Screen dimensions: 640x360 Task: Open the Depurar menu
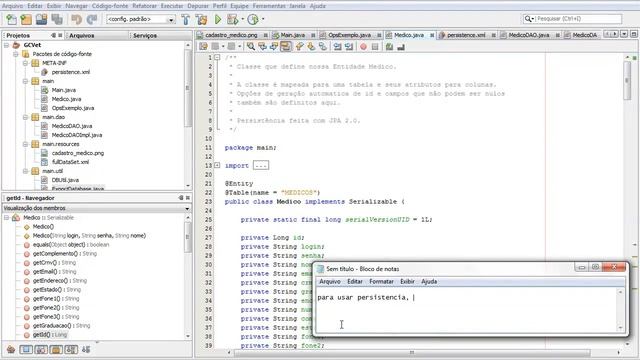pyautogui.click(x=198, y=6)
